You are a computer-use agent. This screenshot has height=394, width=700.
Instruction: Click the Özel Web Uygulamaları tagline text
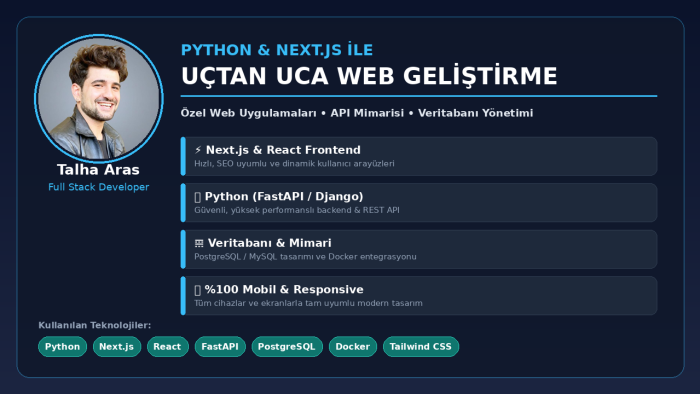357,113
